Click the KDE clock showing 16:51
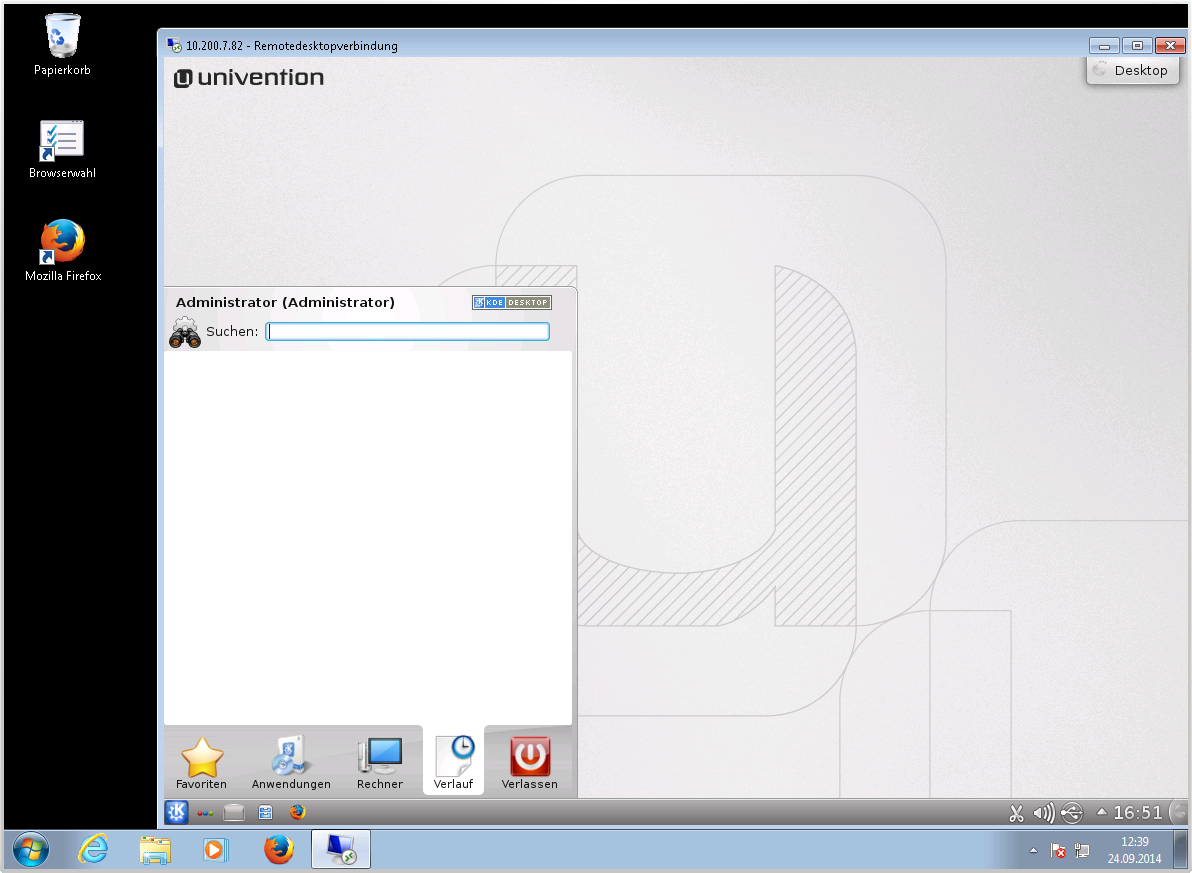This screenshot has height=873, width=1192. (1138, 813)
